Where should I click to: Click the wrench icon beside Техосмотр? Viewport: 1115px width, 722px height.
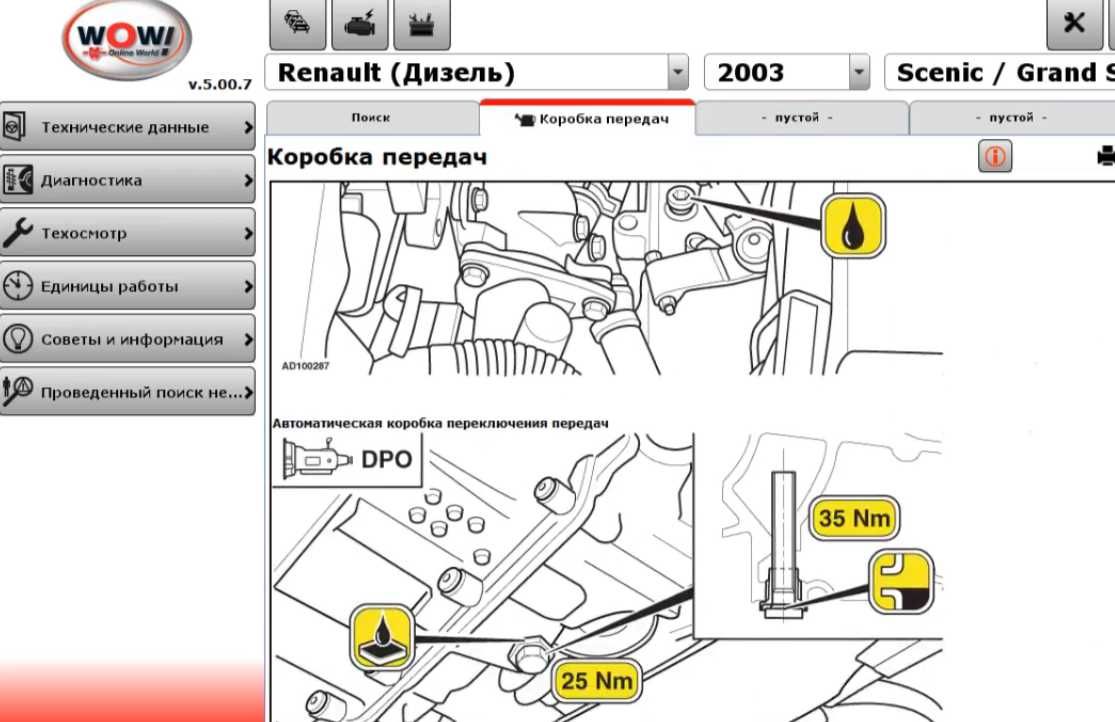tap(16, 233)
